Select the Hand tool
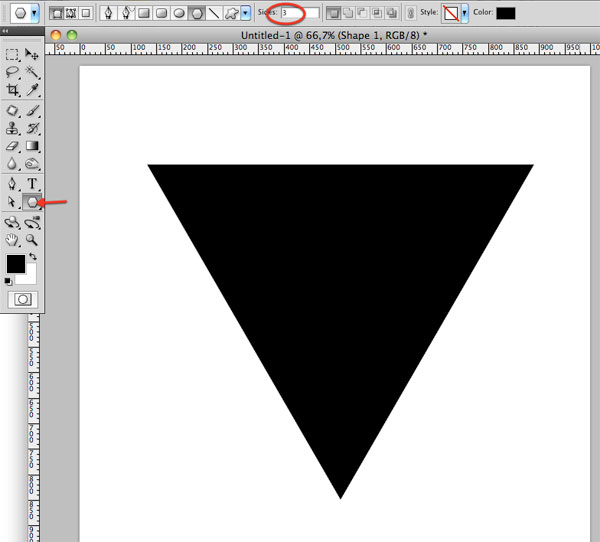The width and height of the screenshot is (600, 542). 12,240
